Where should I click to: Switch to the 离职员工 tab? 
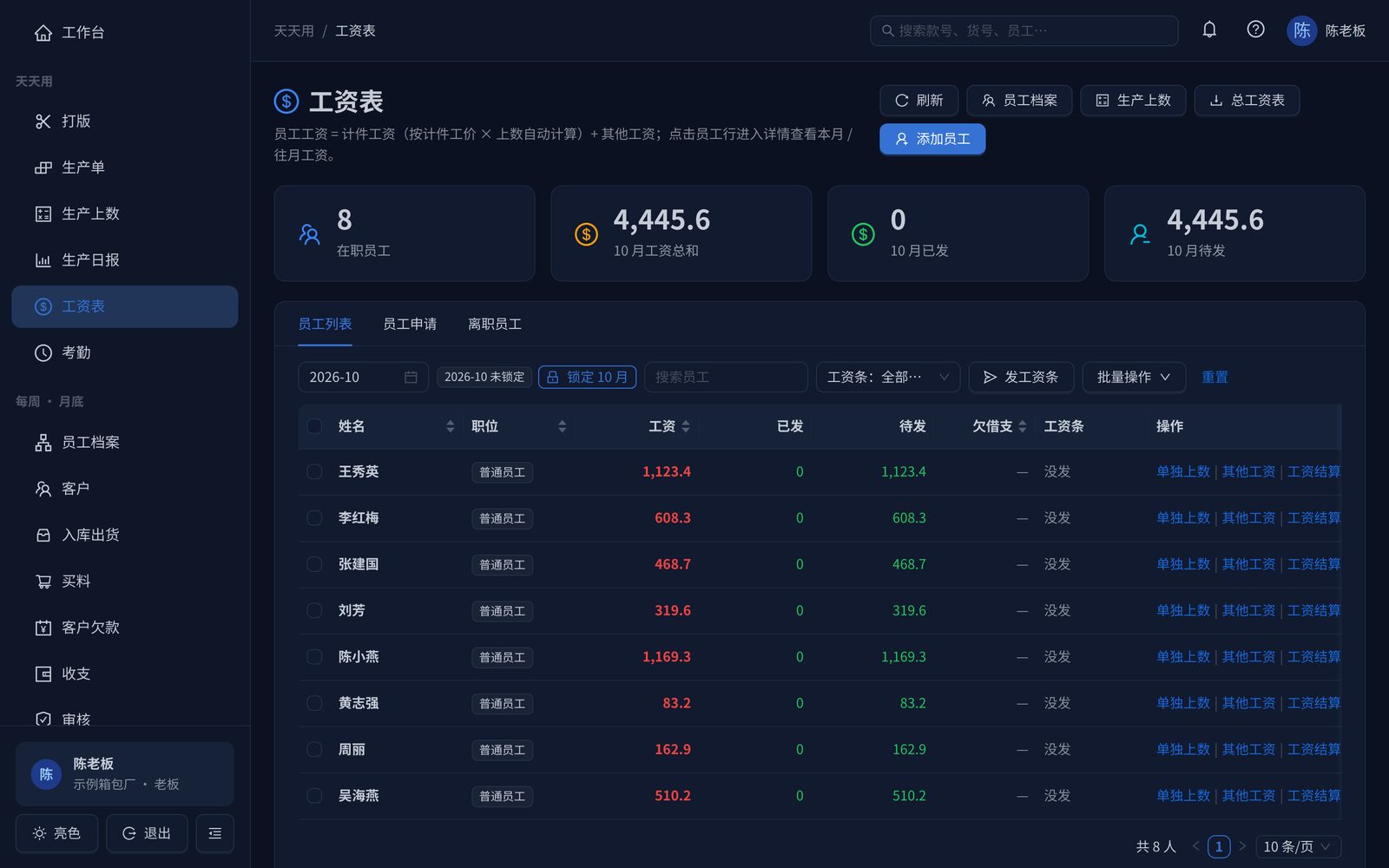pyautogui.click(x=495, y=324)
